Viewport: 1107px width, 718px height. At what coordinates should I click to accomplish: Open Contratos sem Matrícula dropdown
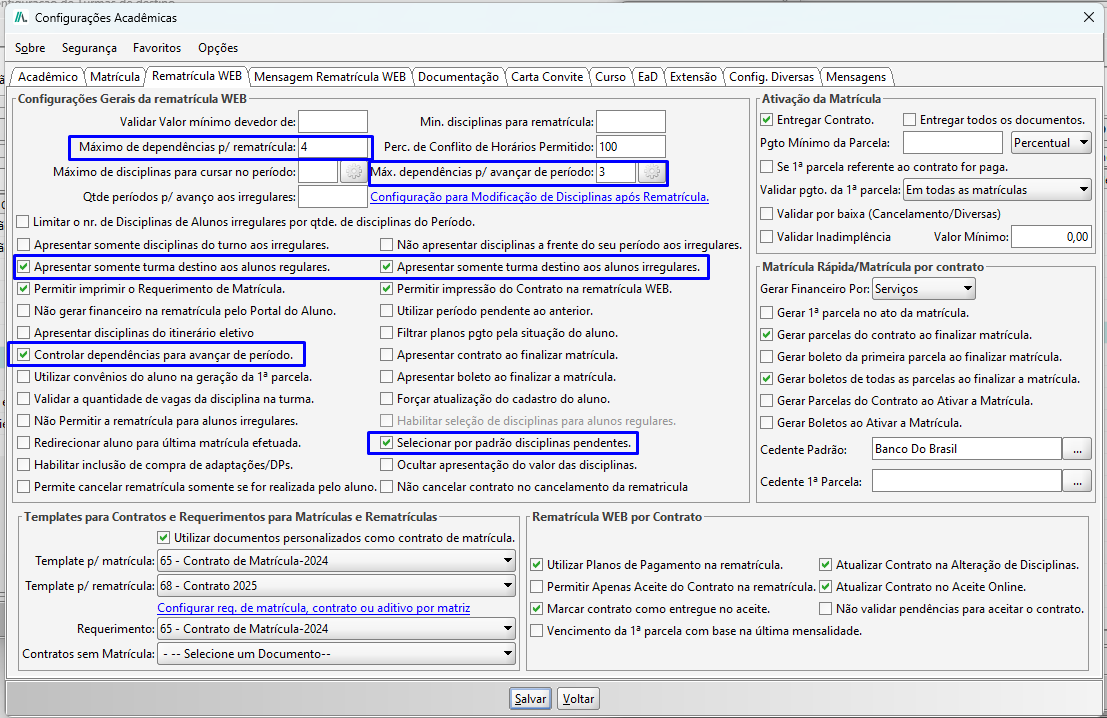[x=337, y=654]
